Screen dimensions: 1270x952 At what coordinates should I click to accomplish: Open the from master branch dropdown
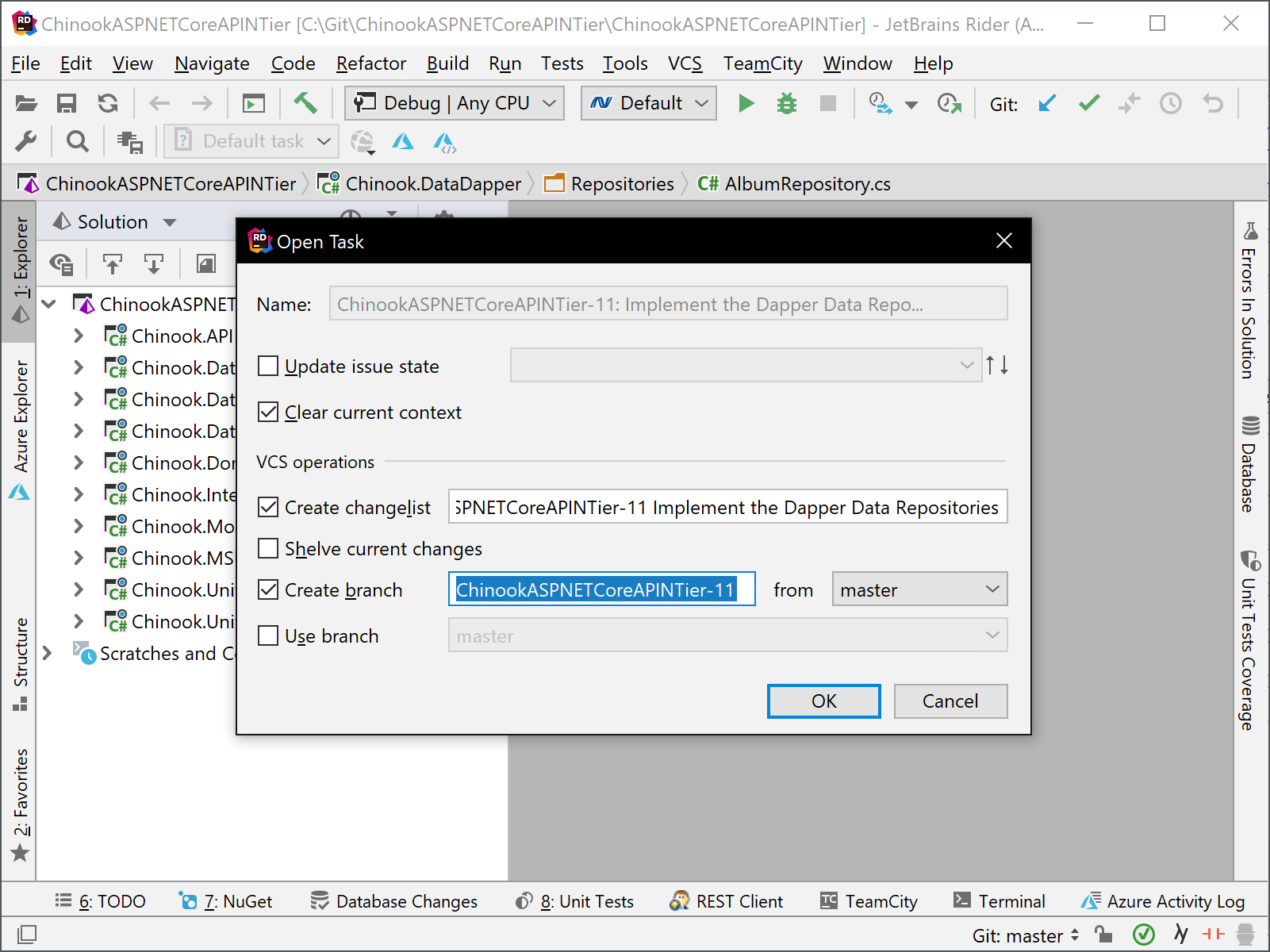click(x=919, y=589)
